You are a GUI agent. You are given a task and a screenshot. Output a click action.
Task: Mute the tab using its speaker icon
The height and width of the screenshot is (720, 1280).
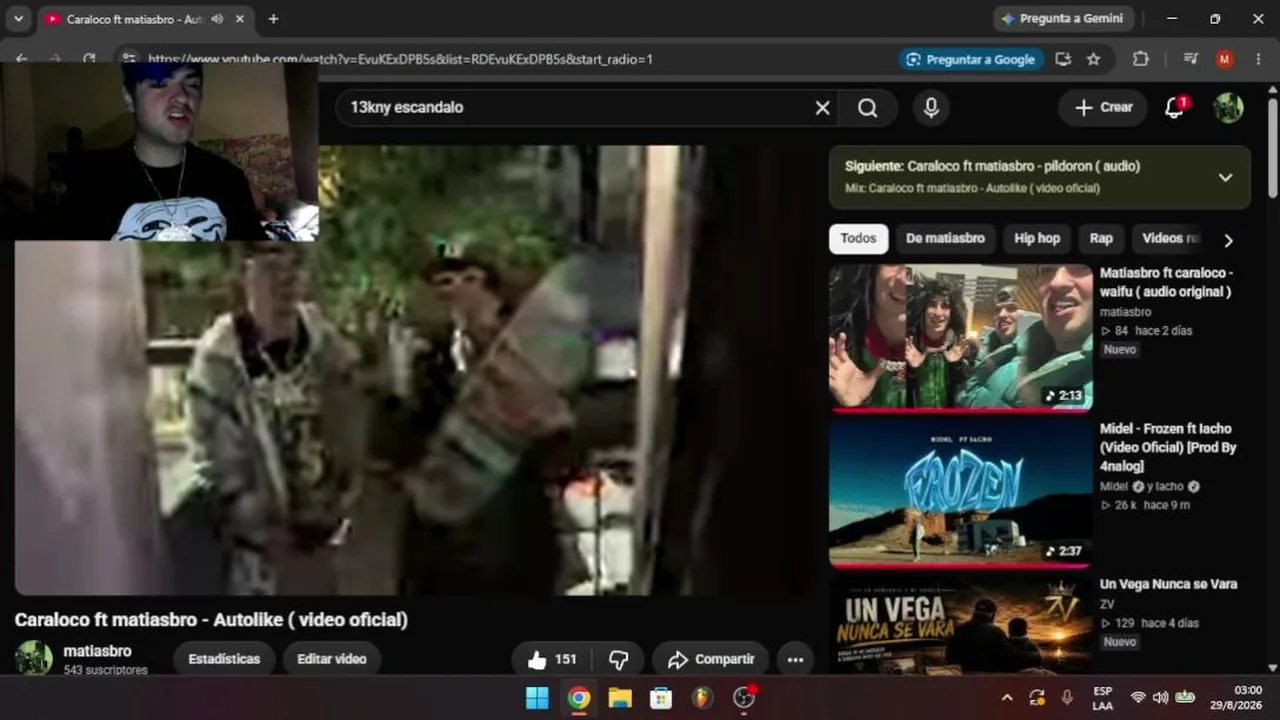point(217,19)
